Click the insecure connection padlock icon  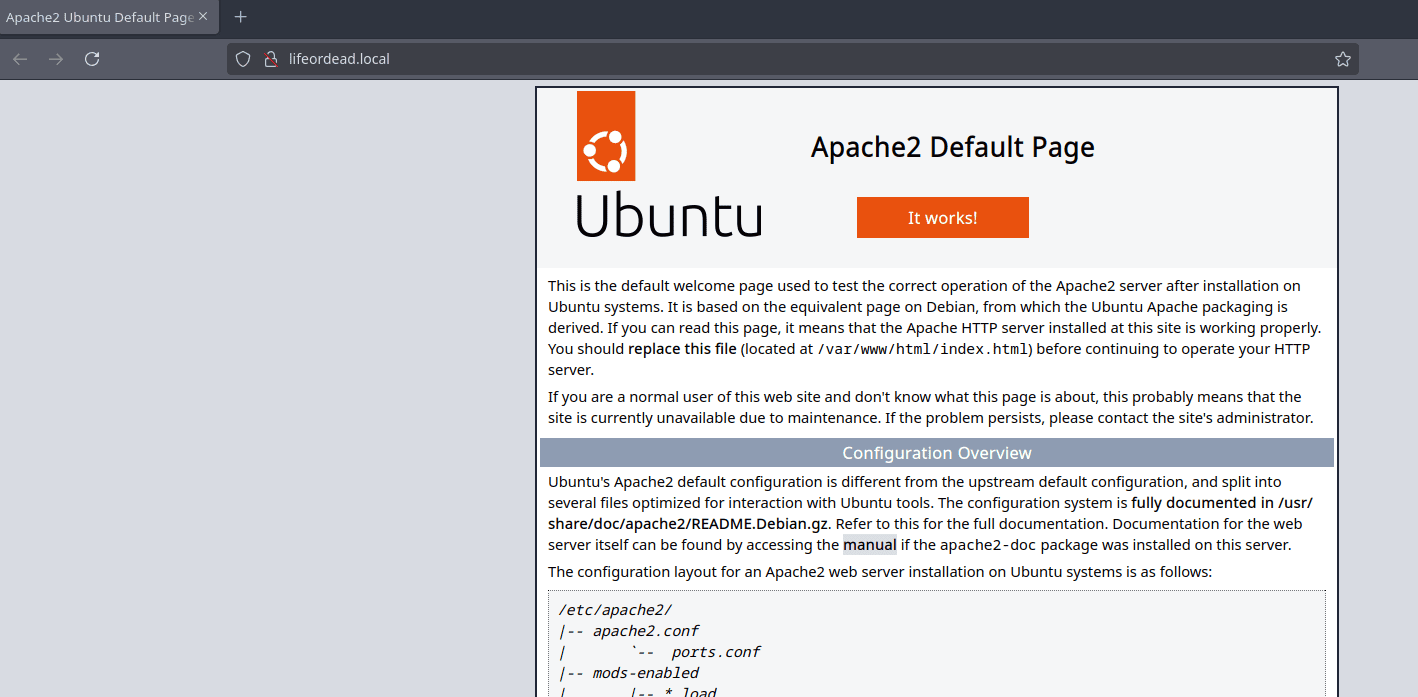(270, 59)
